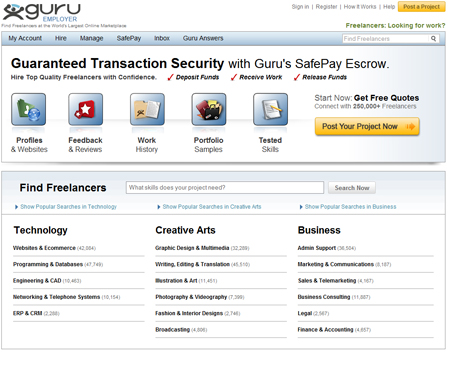The height and width of the screenshot is (366, 450).
Task: Open the Profiles & Websites icon
Action: coord(29,109)
